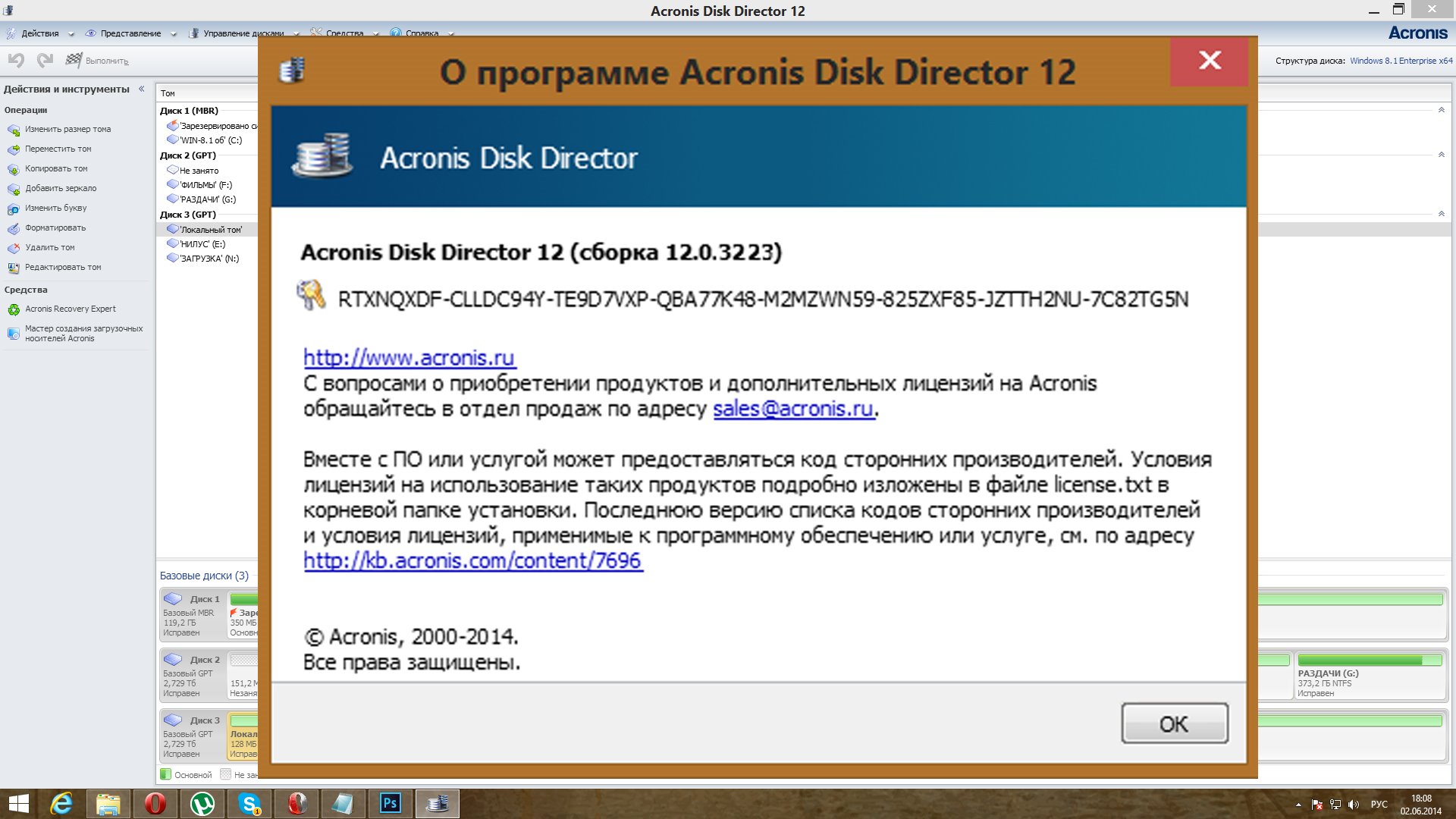Open Skype from taskbar
The height and width of the screenshot is (819, 1456).
249,803
